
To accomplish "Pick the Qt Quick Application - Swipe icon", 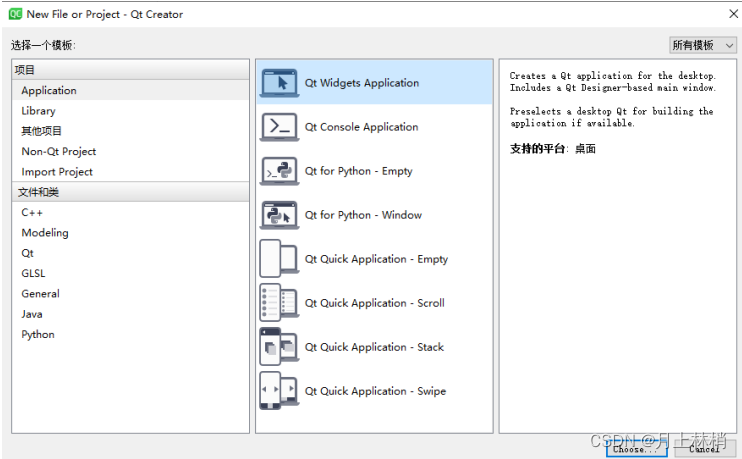I will (x=279, y=390).
